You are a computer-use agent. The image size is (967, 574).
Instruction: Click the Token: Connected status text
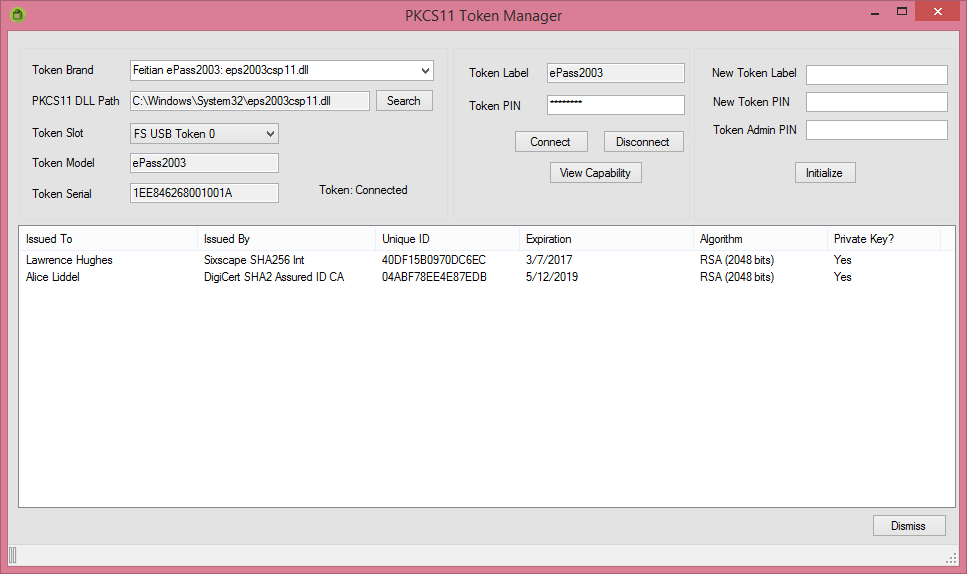[x=363, y=190]
